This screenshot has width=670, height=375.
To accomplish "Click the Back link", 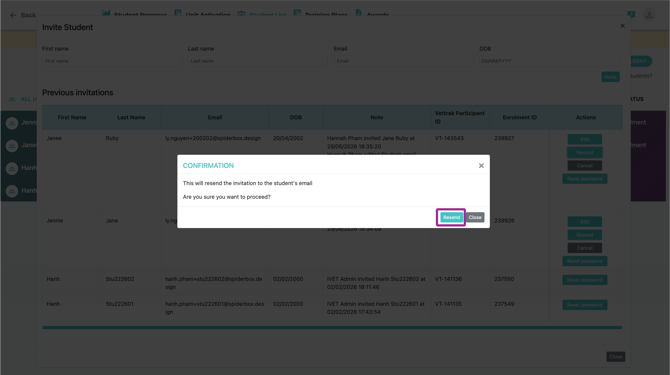I will tap(28, 15).
